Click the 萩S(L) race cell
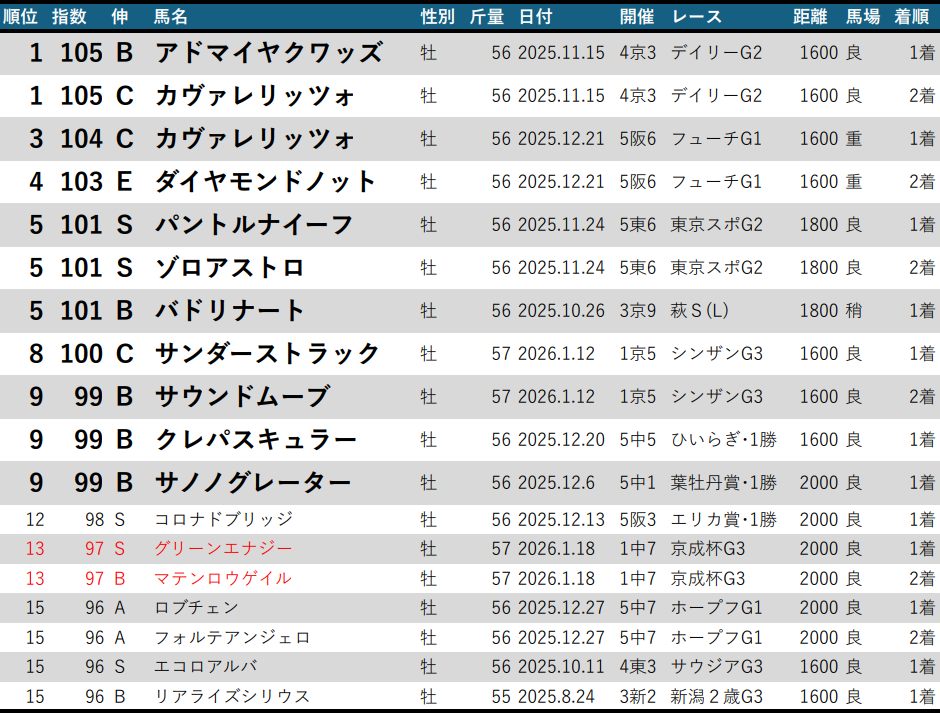The width and height of the screenshot is (940, 713). pyautogui.click(x=699, y=311)
